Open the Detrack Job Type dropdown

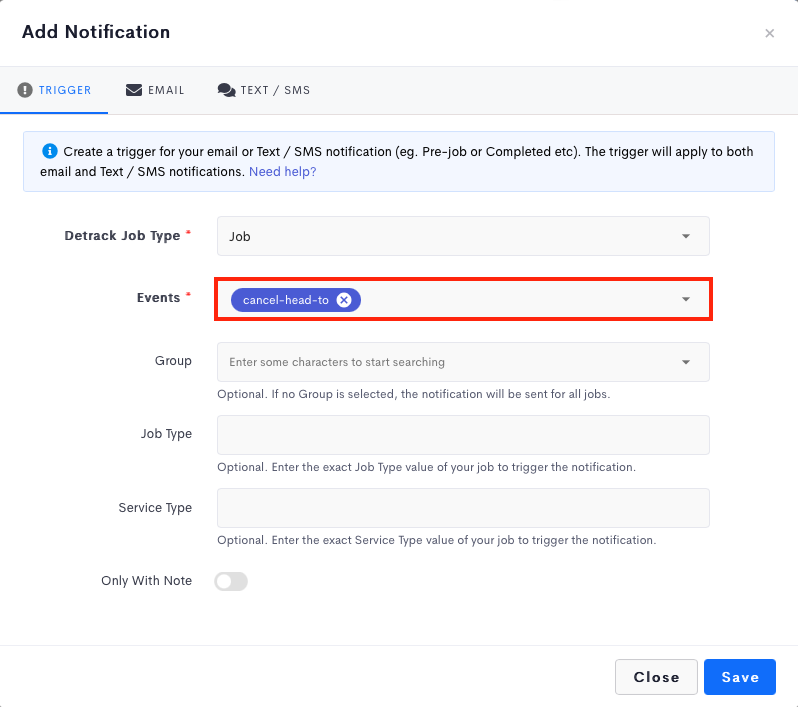(x=463, y=236)
